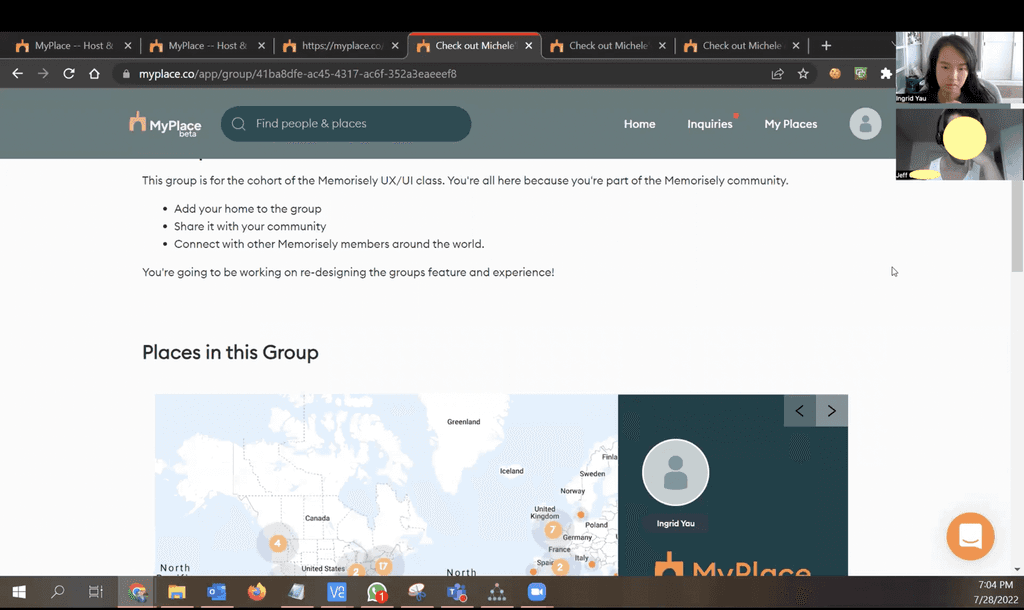Click the magnifier icon in search bar

(x=238, y=123)
